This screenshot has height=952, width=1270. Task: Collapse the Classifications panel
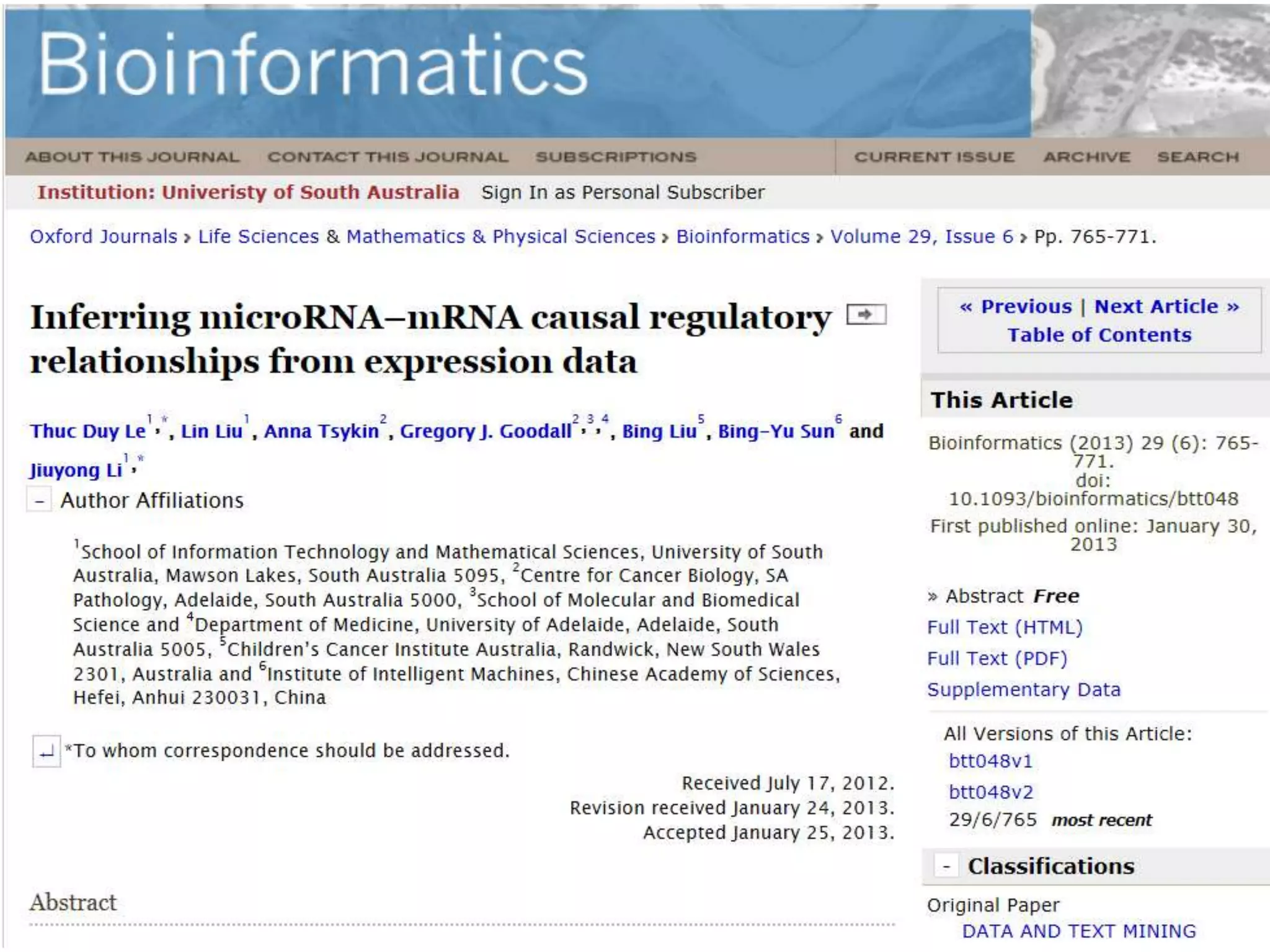point(946,866)
